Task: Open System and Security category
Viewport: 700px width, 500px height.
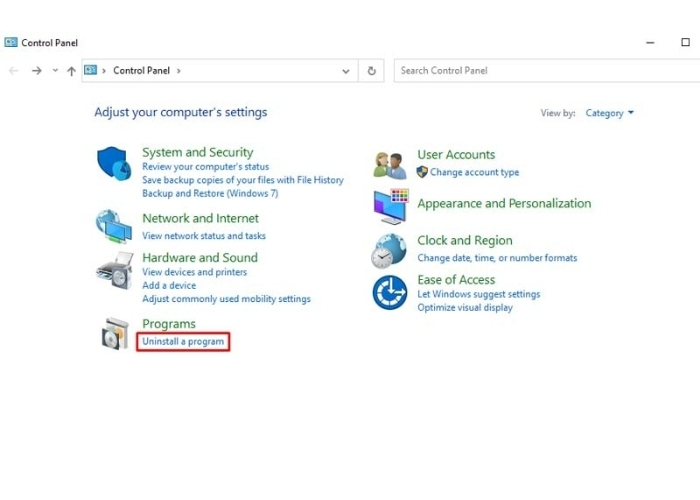Action: click(x=198, y=152)
